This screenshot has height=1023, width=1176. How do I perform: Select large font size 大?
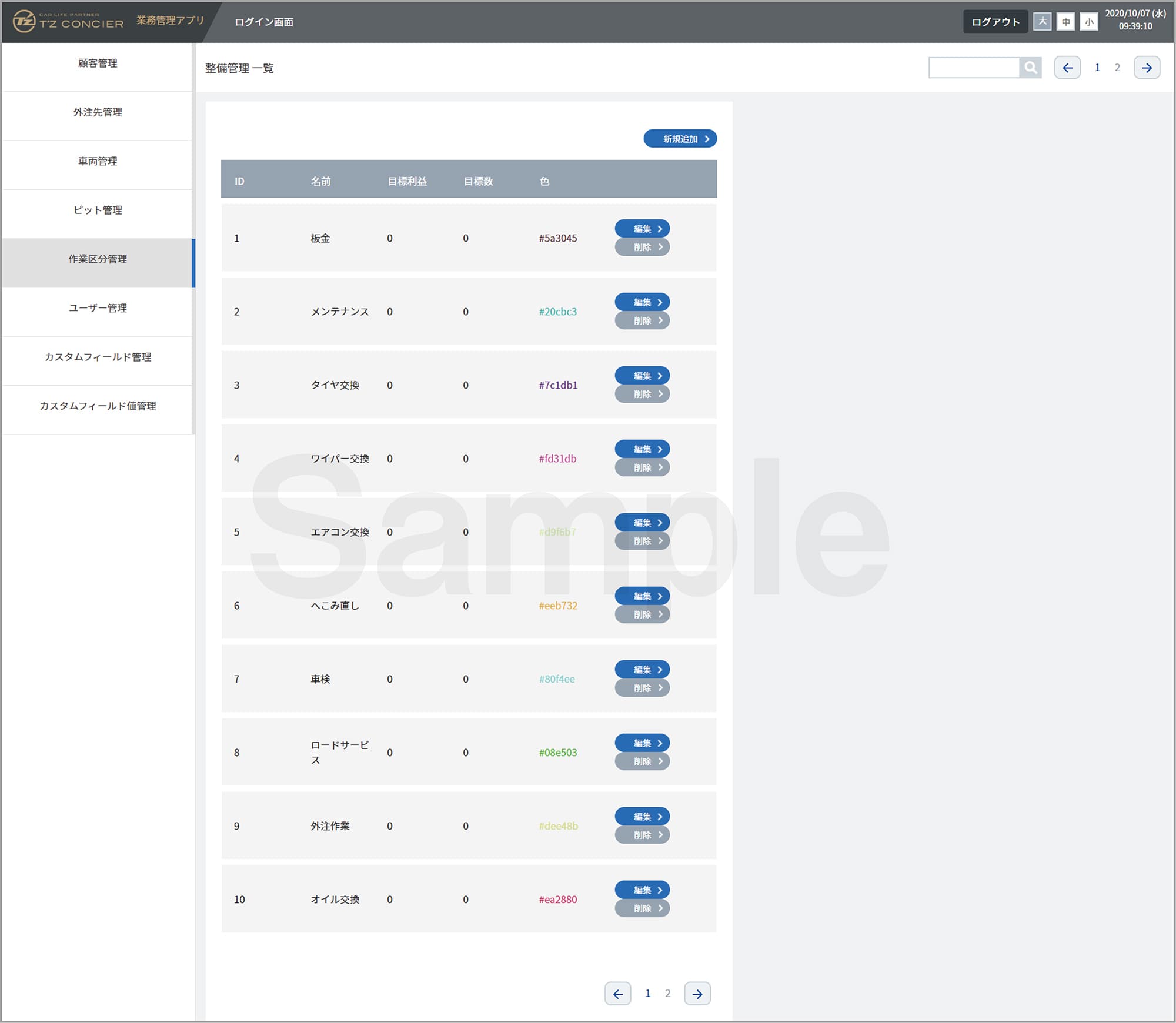coord(1043,22)
